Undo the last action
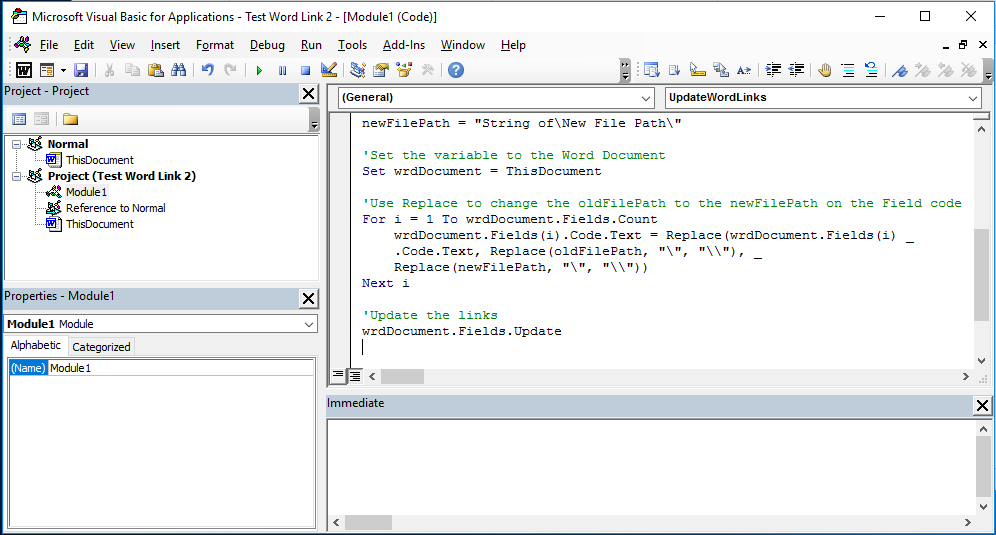This screenshot has height=535, width=996. [x=208, y=70]
